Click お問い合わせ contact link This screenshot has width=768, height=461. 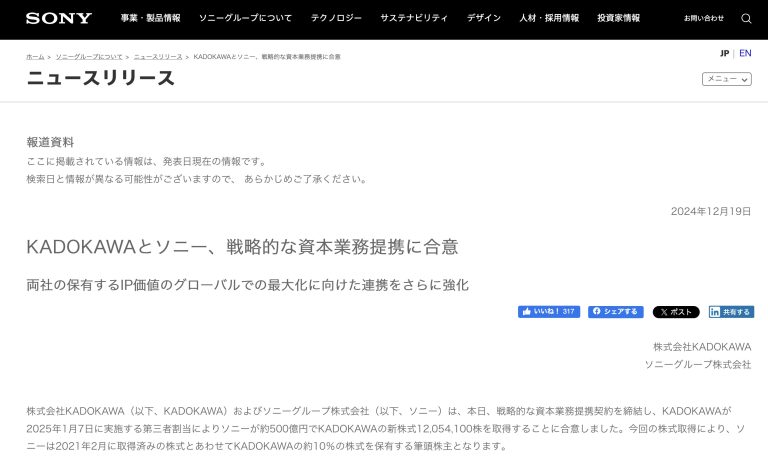[x=704, y=18]
